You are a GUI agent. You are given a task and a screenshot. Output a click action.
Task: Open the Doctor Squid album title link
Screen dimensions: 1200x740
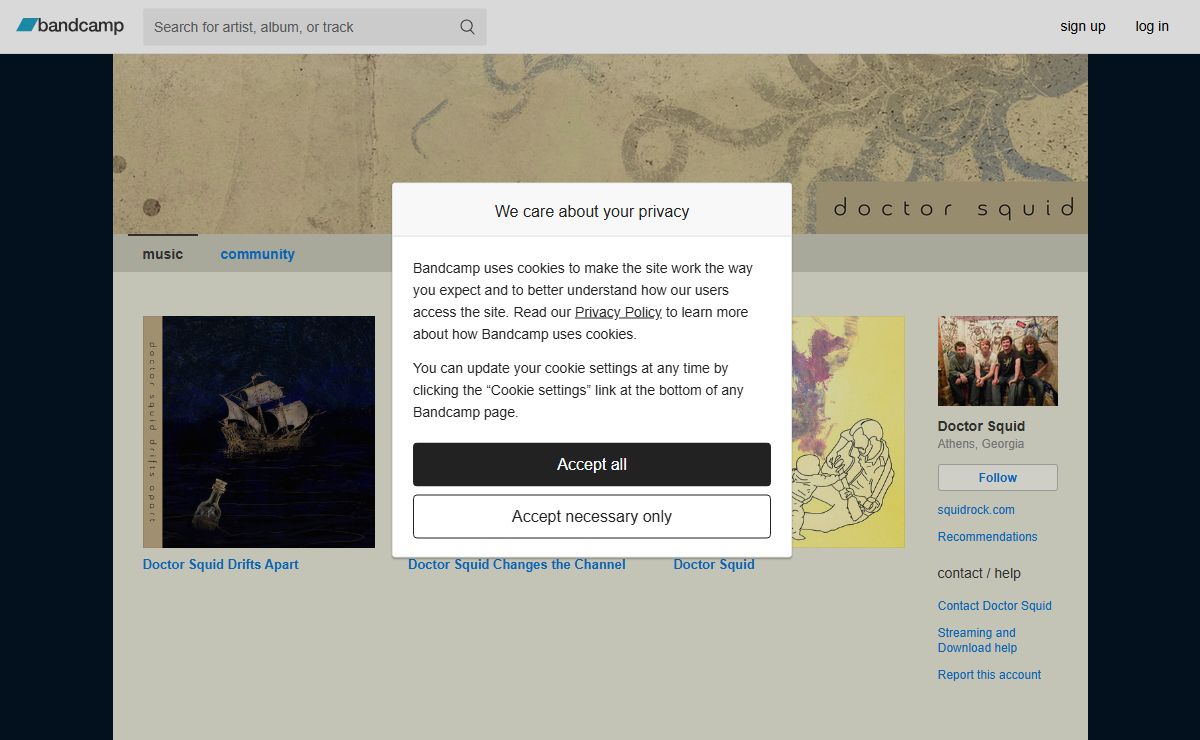pos(714,564)
